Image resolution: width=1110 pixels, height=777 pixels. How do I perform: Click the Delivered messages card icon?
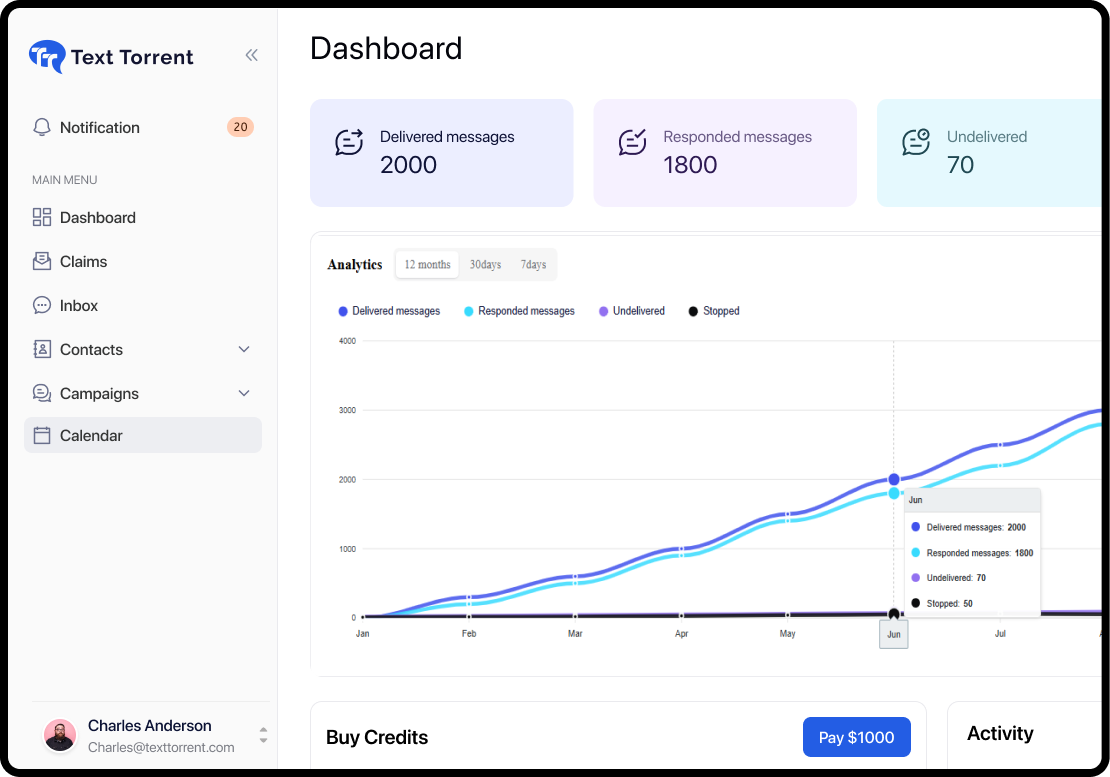[x=349, y=142]
